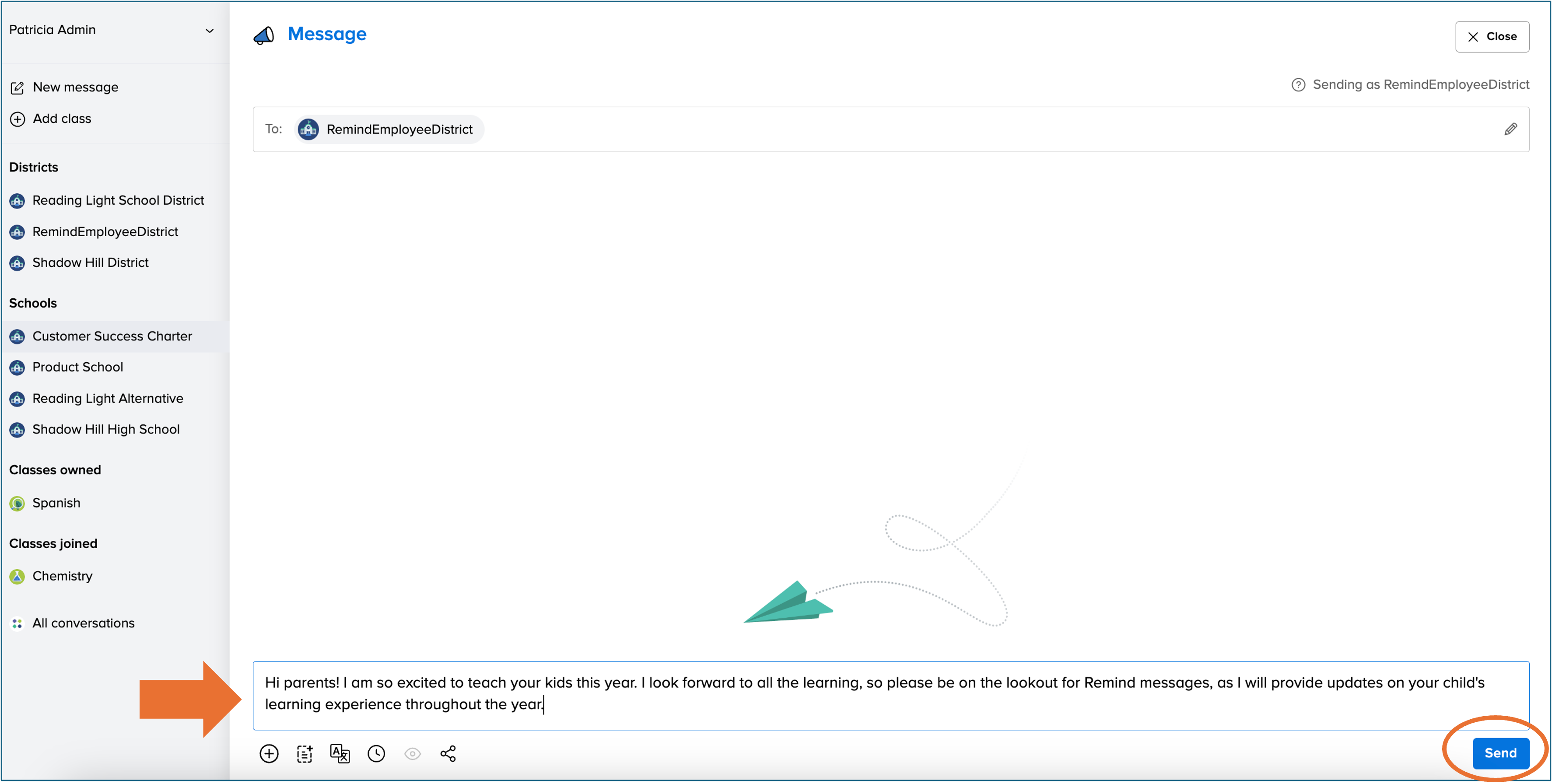Click the share icon in toolbar
The height and width of the screenshot is (784, 1552).
click(x=448, y=753)
